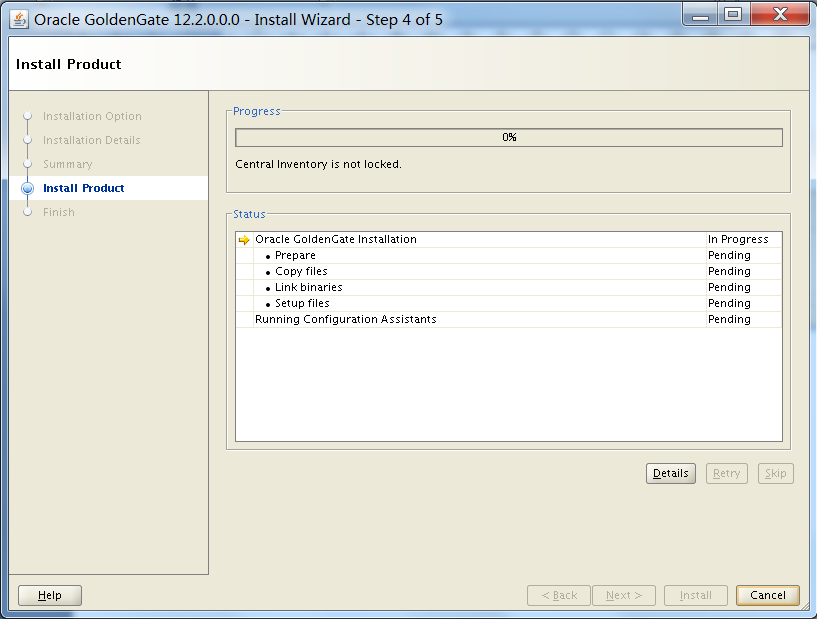Select the Copy files row
Image resolution: width=817 pixels, height=619 pixels.
pos(509,271)
